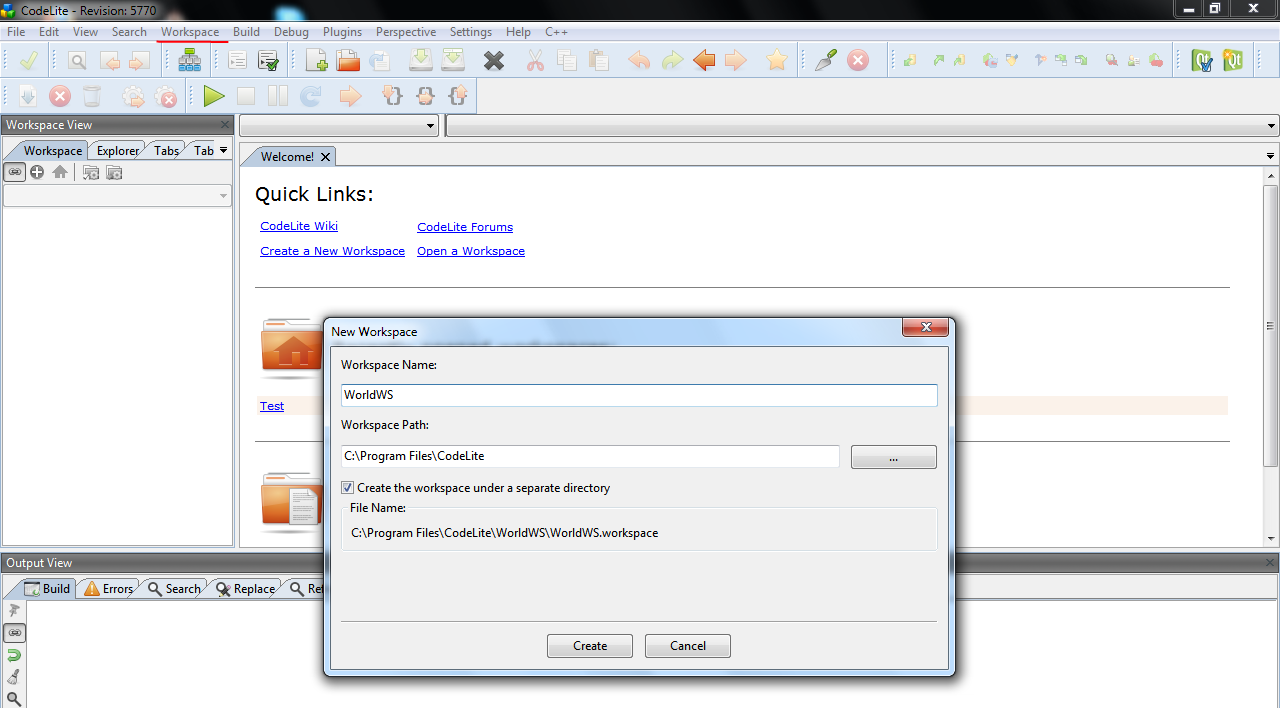Click the Save File download icon

pyautogui.click(x=421, y=61)
